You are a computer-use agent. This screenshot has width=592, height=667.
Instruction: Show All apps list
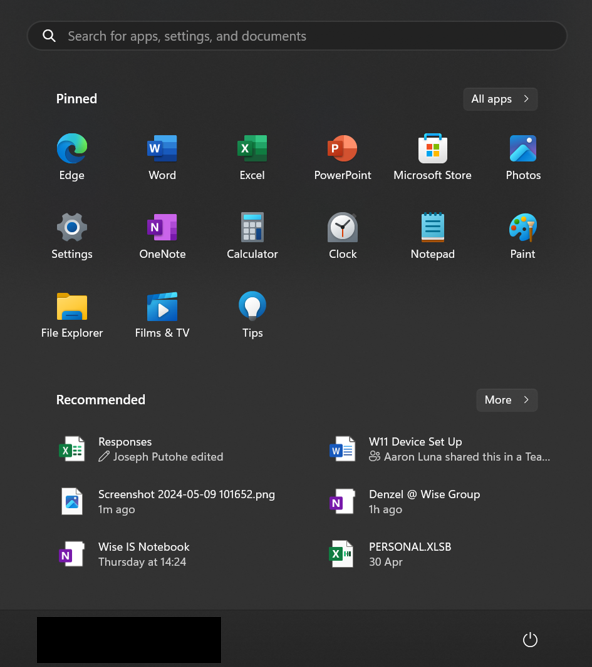point(500,99)
